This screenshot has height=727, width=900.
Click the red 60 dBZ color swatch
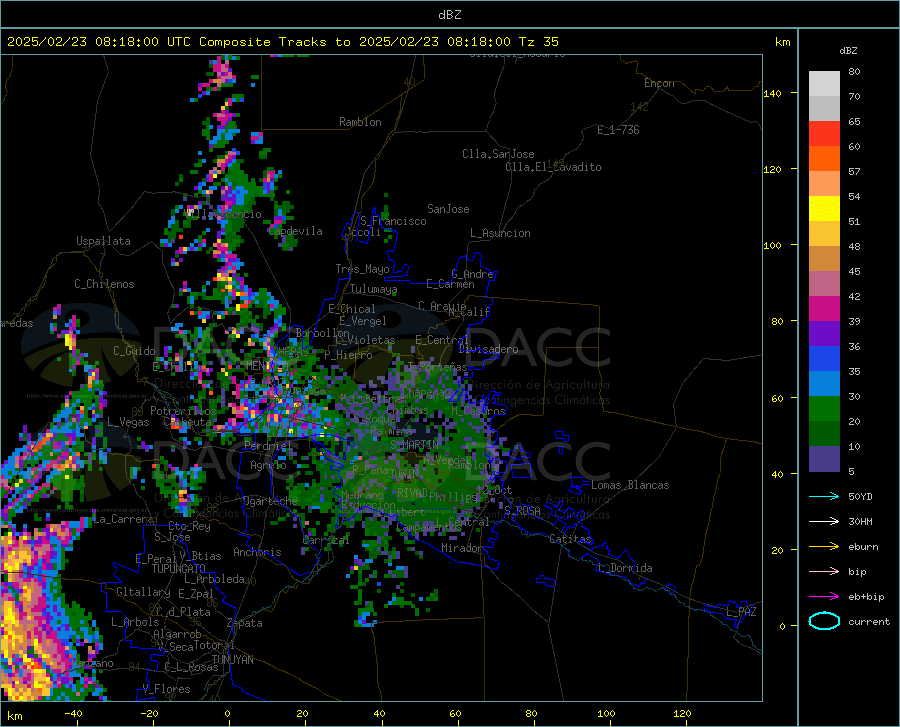[x=824, y=134]
